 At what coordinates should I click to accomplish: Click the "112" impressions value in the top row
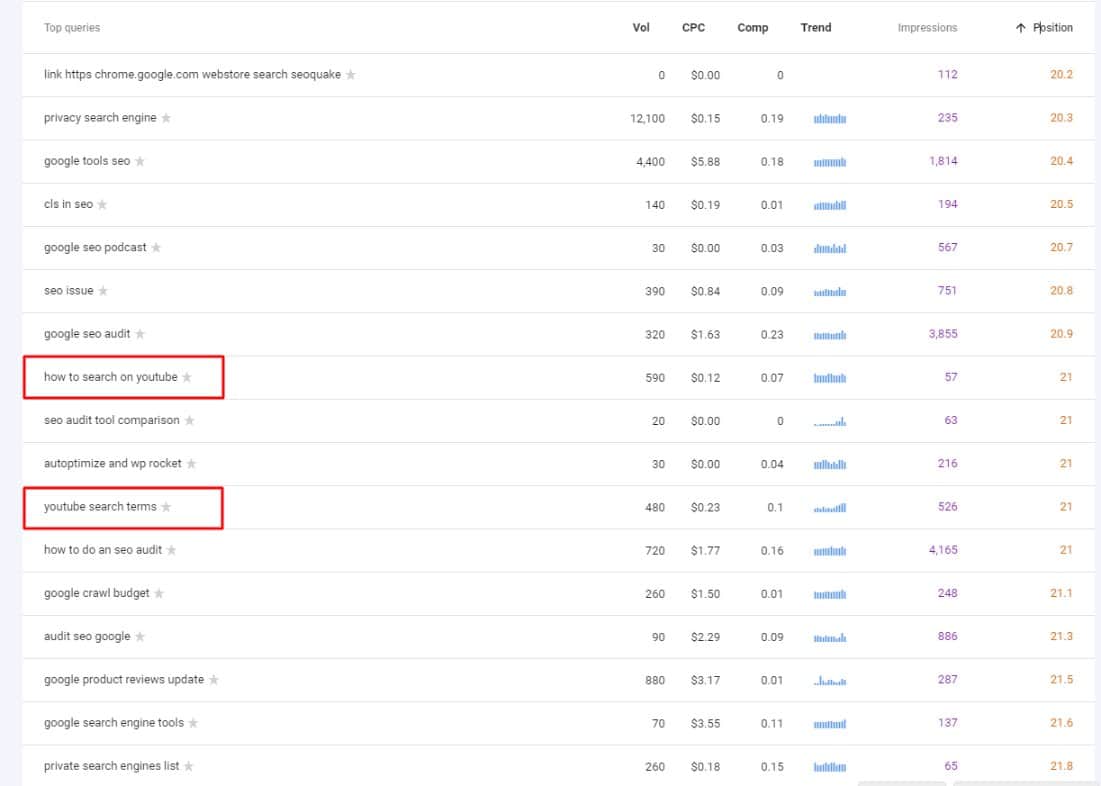948,74
